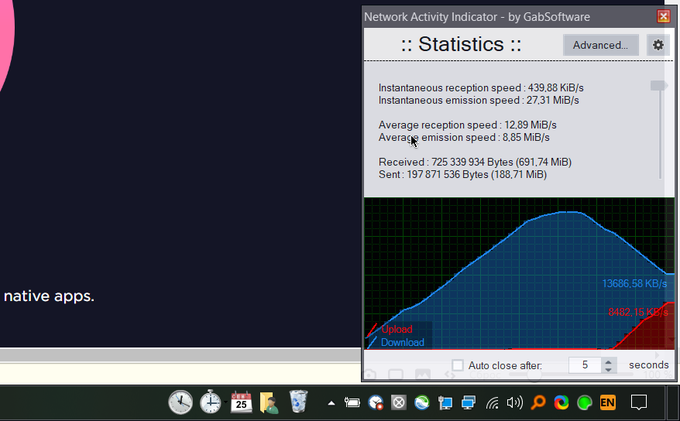Open the notification action center
Image resolution: width=680 pixels, height=421 pixels.
point(640,403)
